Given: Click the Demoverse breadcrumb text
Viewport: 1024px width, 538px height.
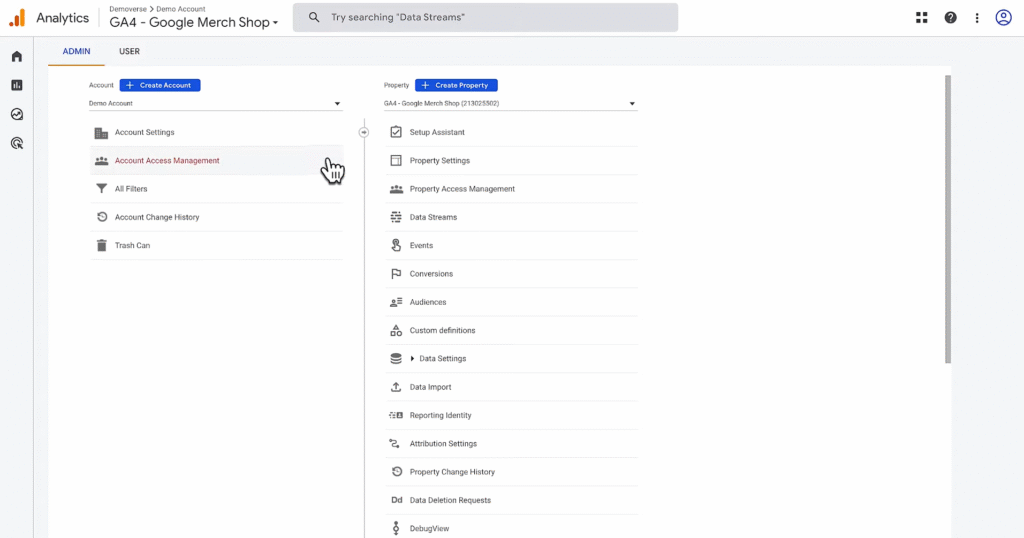Looking at the screenshot, I should click(x=128, y=9).
